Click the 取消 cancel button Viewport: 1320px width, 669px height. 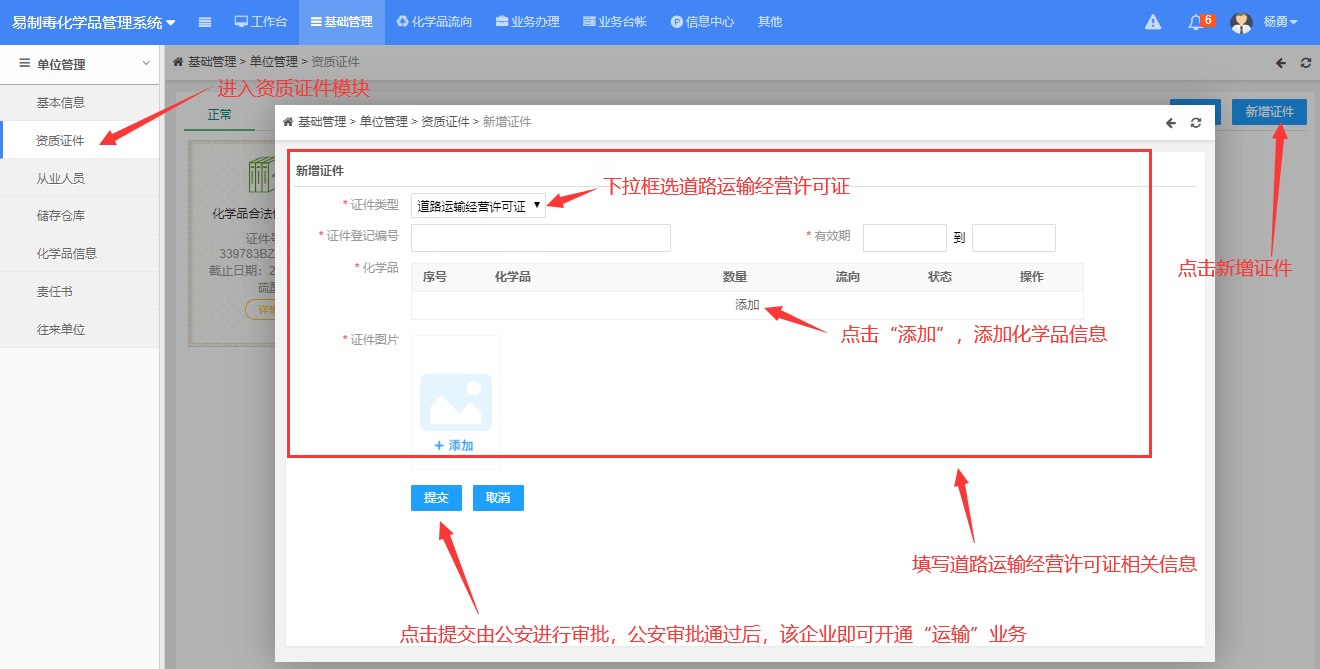coord(498,498)
